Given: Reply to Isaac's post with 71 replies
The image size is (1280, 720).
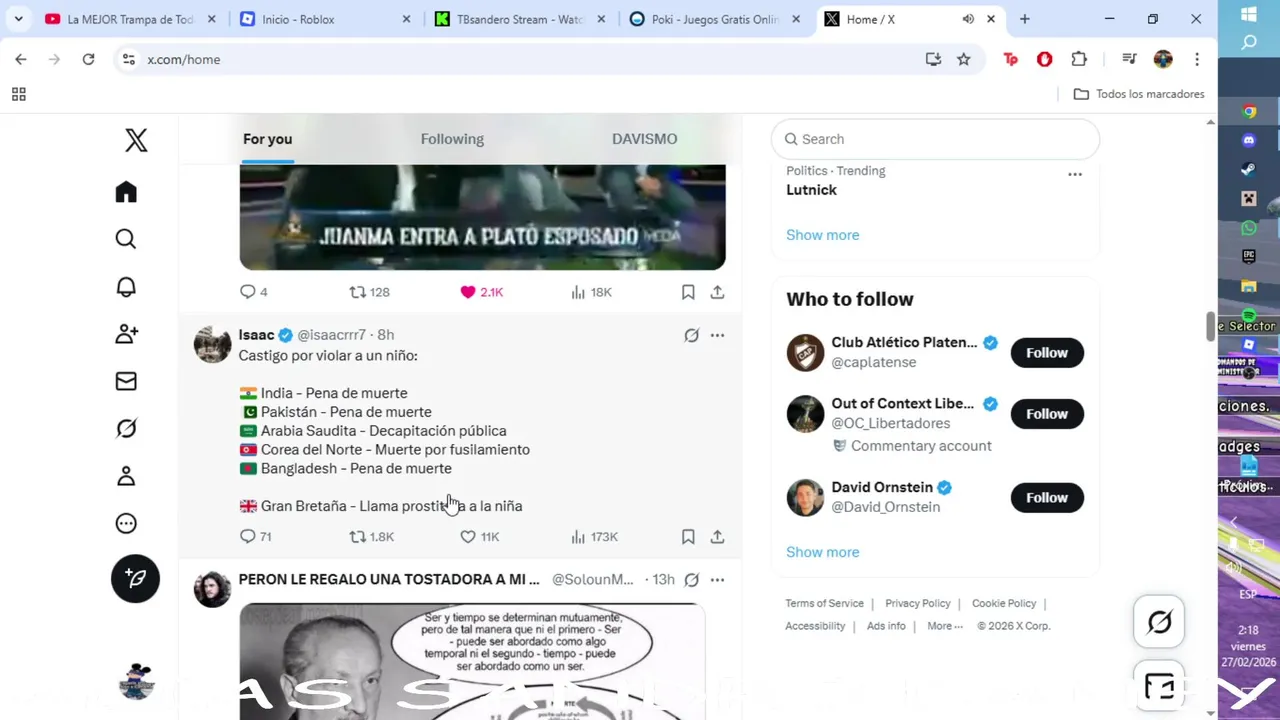Looking at the screenshot, I should (x=255, y=537).
